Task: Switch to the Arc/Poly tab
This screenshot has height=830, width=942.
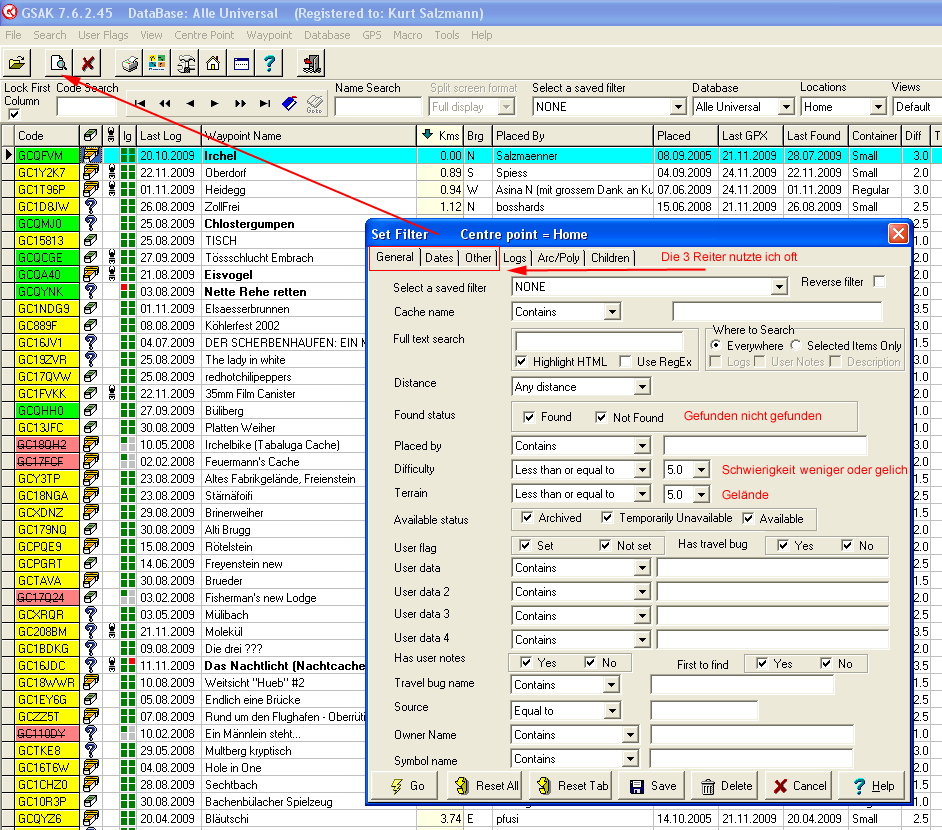Action: 558,258
